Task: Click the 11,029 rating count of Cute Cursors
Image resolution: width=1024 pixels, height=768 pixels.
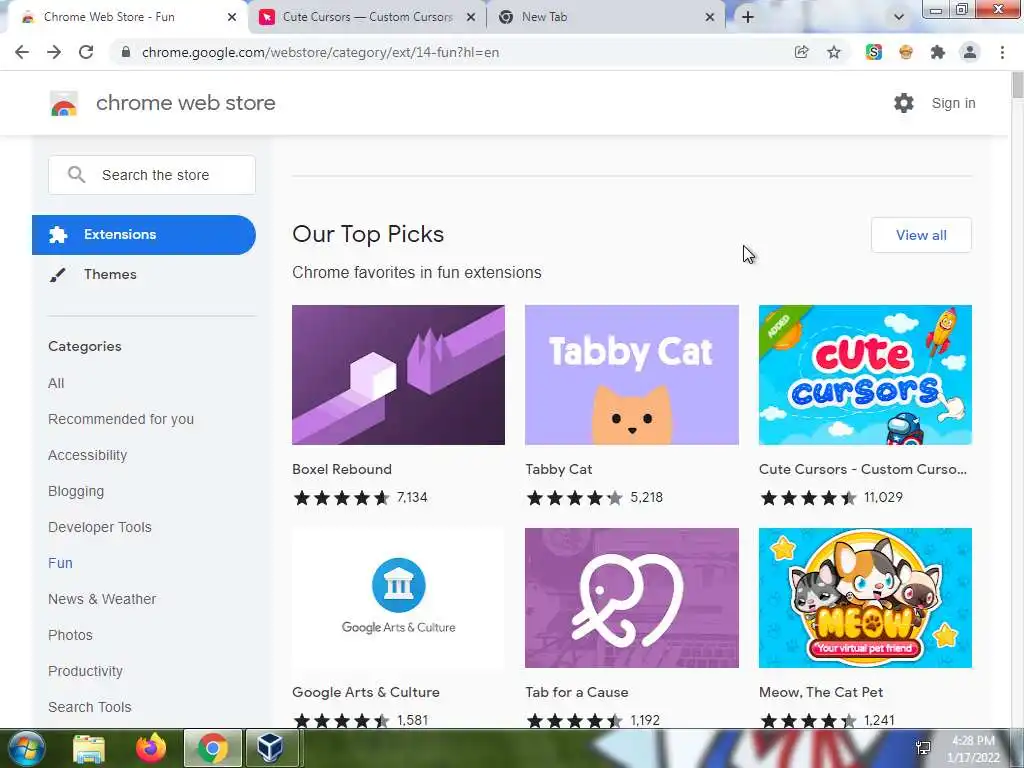Action: coord(883,498)
